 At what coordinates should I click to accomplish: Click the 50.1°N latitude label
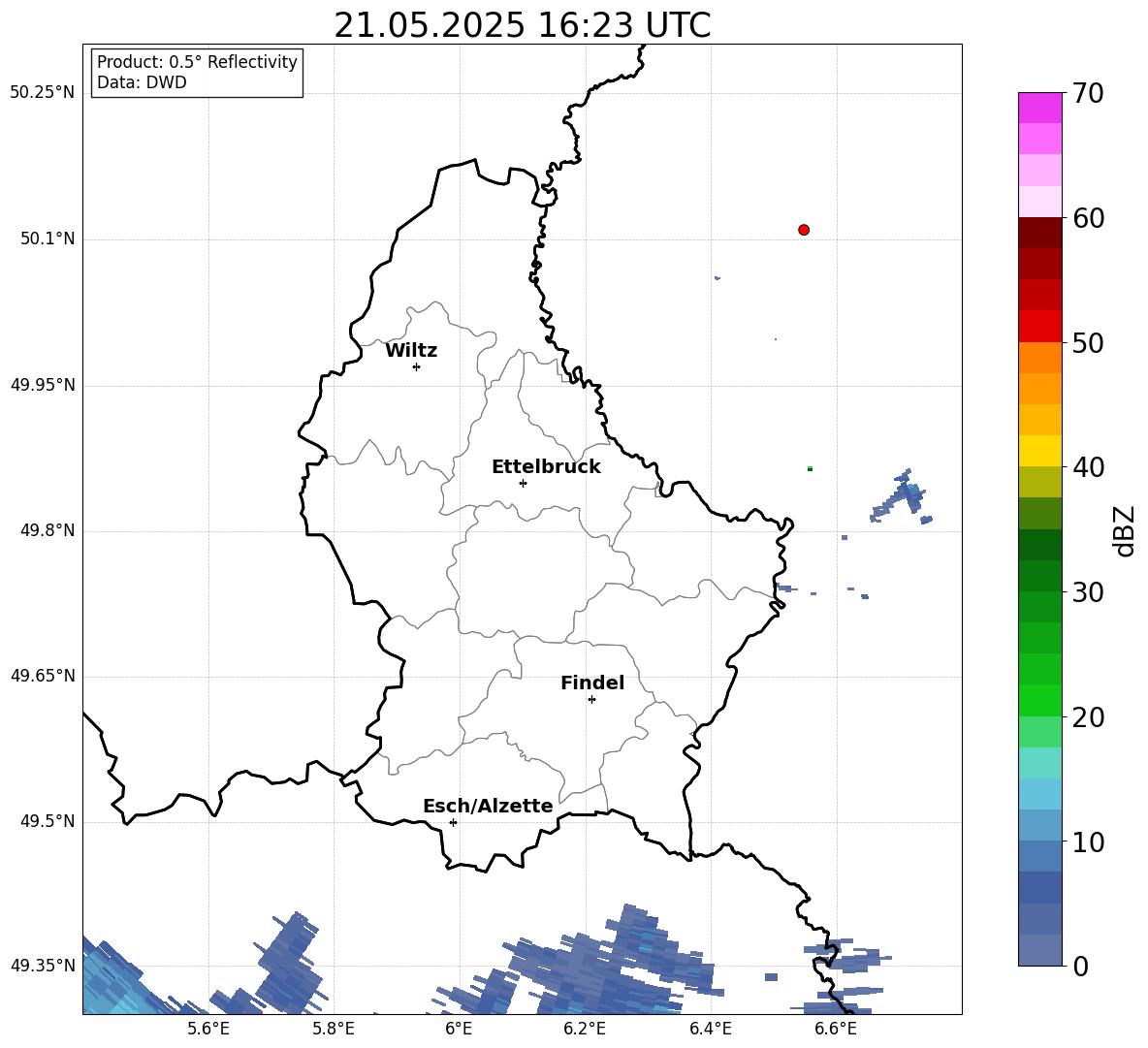[48, 238]
